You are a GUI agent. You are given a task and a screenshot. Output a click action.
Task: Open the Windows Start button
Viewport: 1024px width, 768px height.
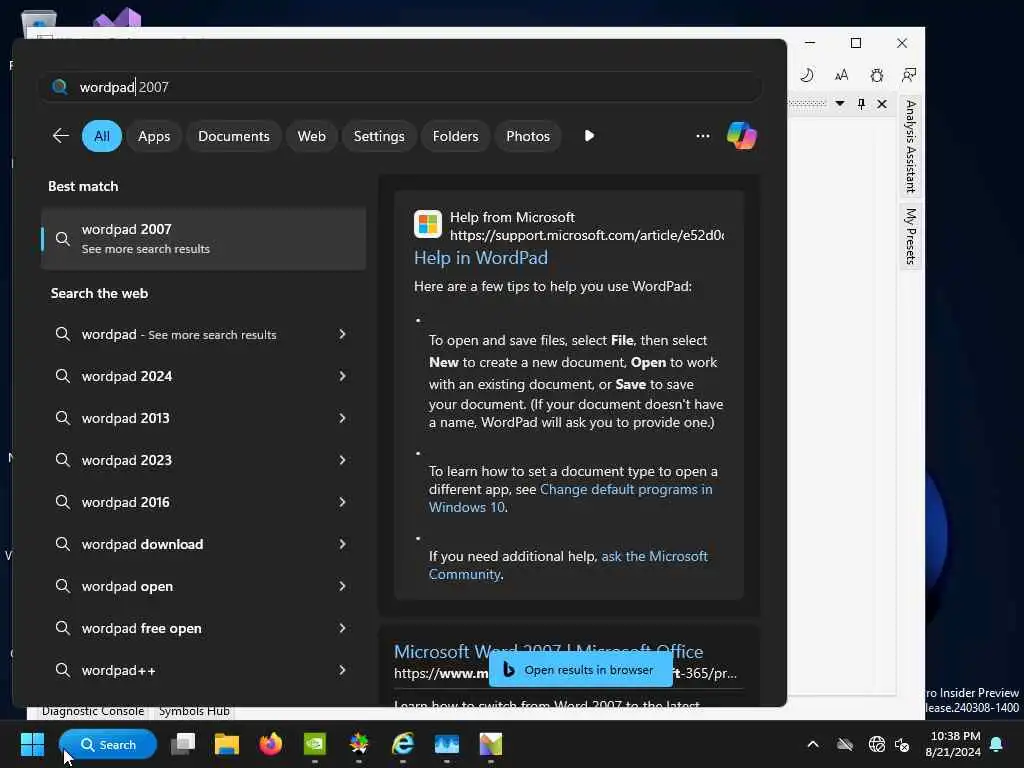click(x=32, y=744)
